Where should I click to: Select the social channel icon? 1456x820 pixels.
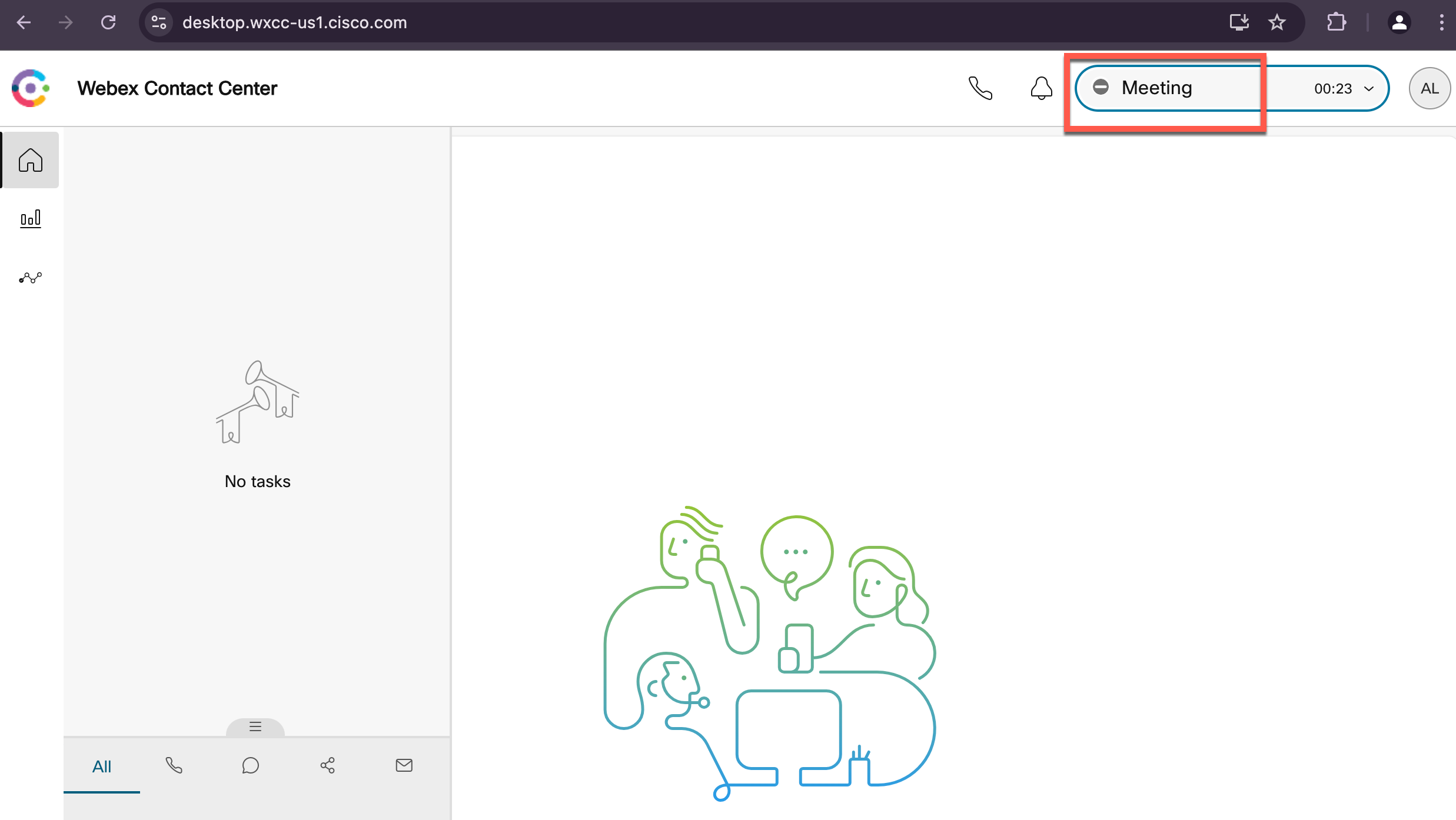(328, 765)
